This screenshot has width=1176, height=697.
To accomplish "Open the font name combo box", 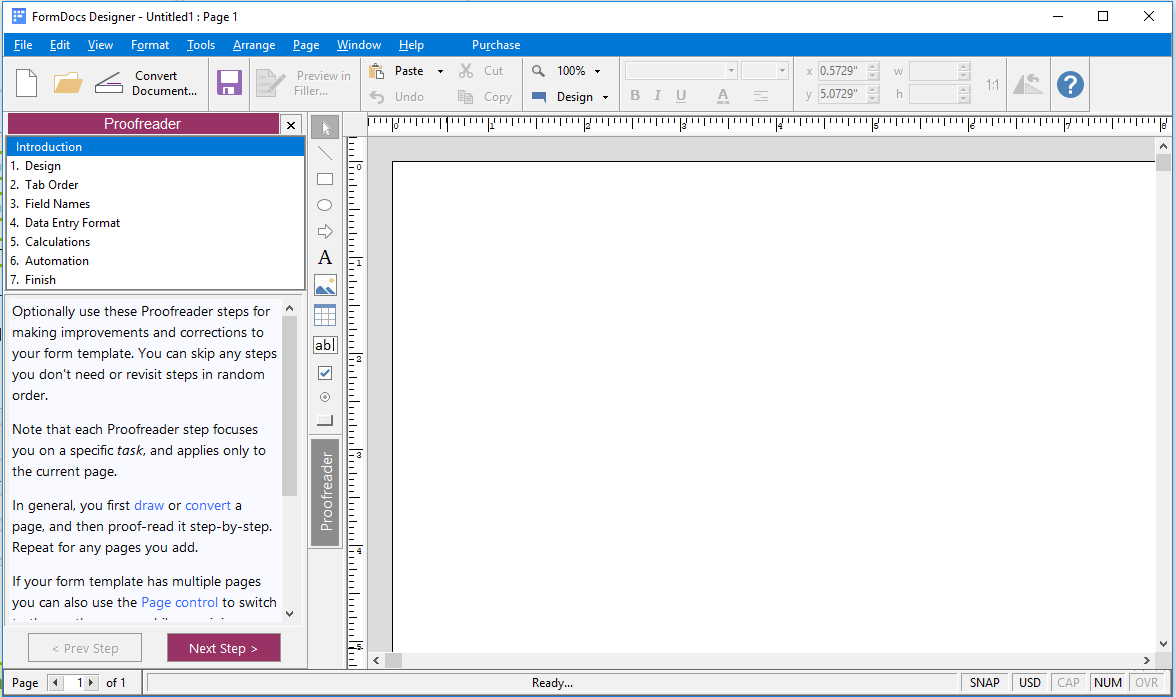I will (681, 71).
